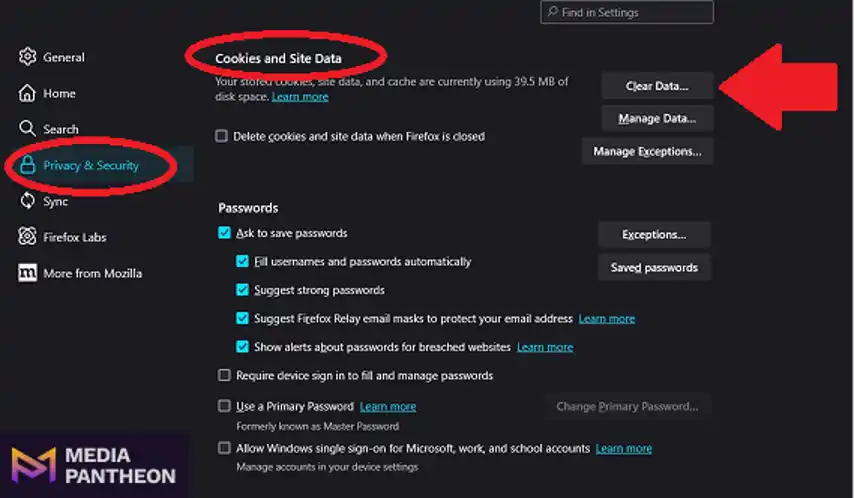Enable Require device sign in checkbox
Image resolution: width=854 pixels, height=498 pixels.
click(224, 375)
